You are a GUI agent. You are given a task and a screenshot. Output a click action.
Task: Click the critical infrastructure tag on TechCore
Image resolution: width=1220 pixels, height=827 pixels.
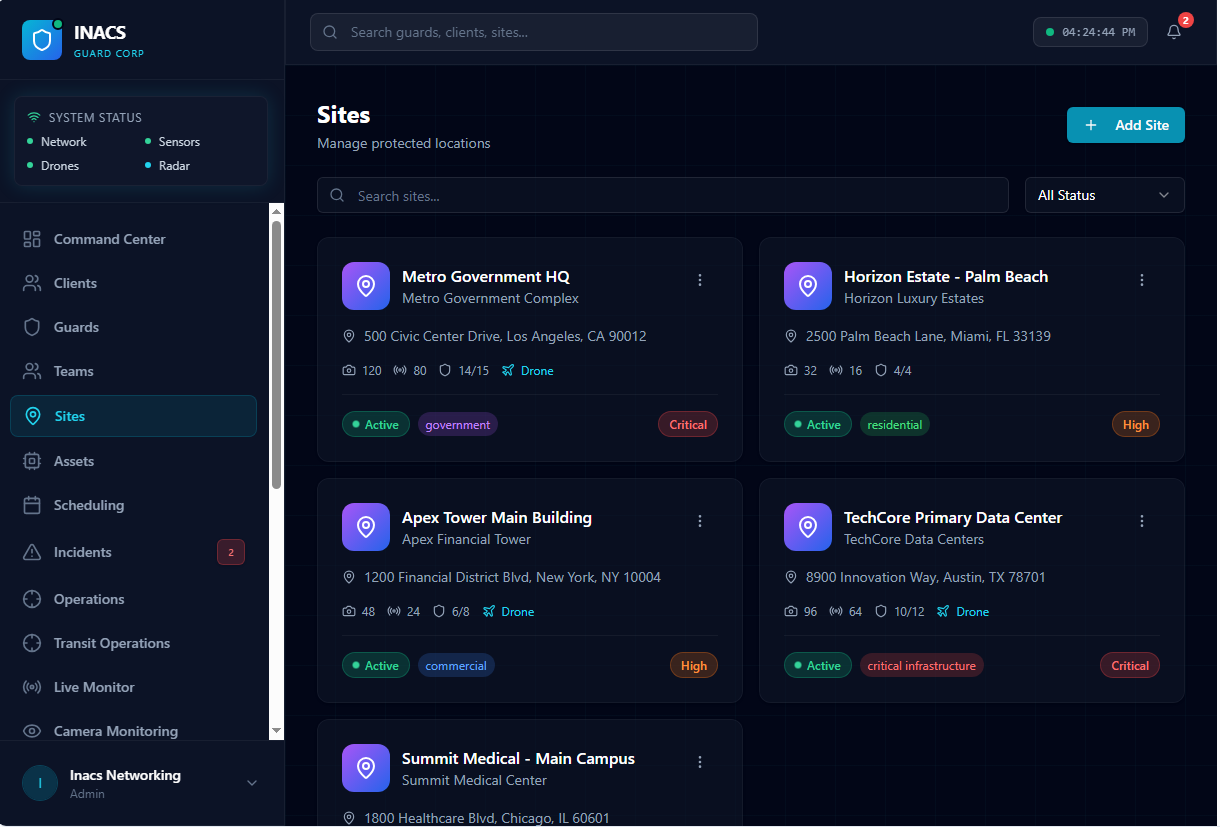click(x=922, y=666)
